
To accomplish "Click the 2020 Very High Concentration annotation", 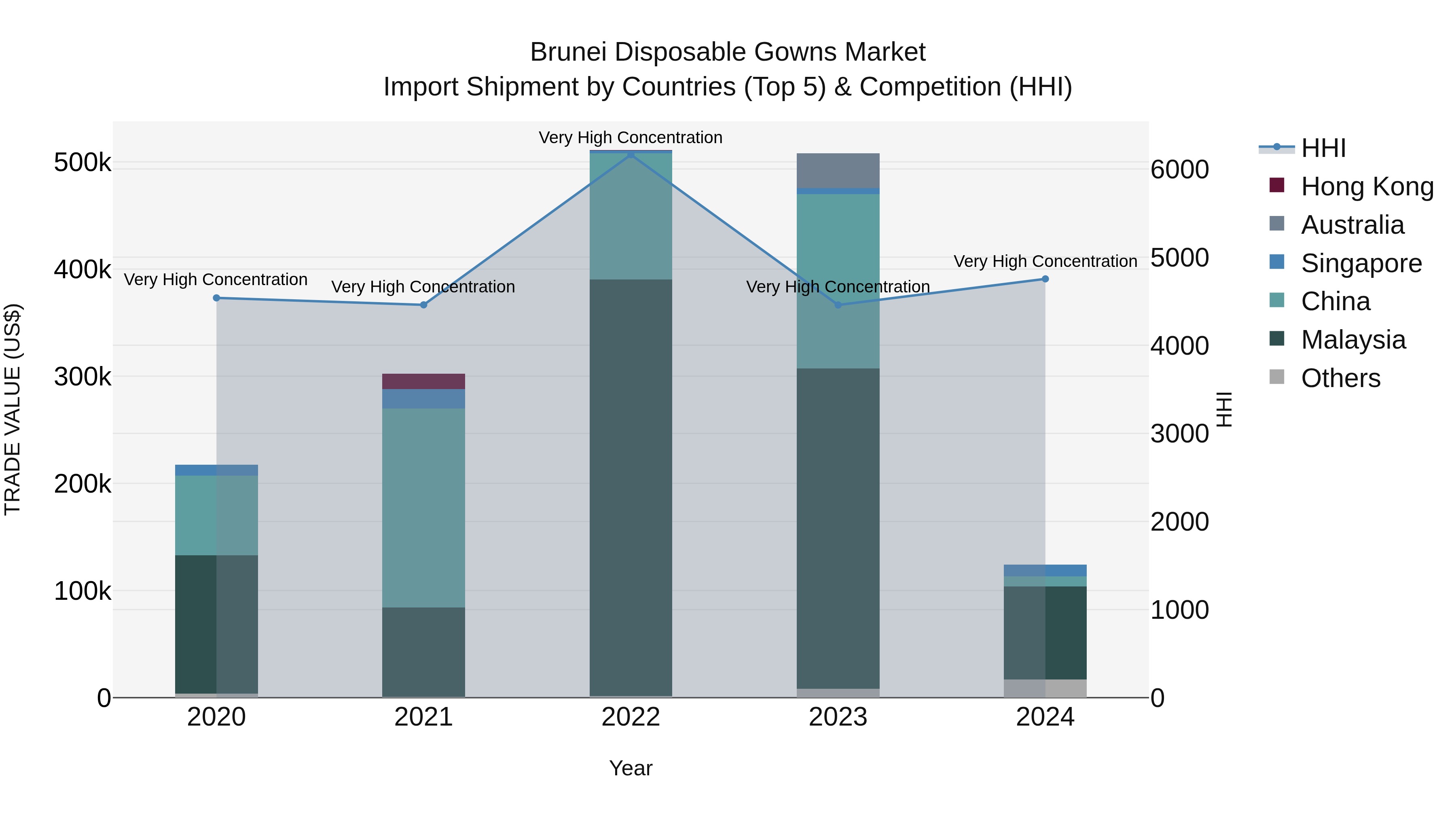I will pyautogui.click(x=216, y=279).
